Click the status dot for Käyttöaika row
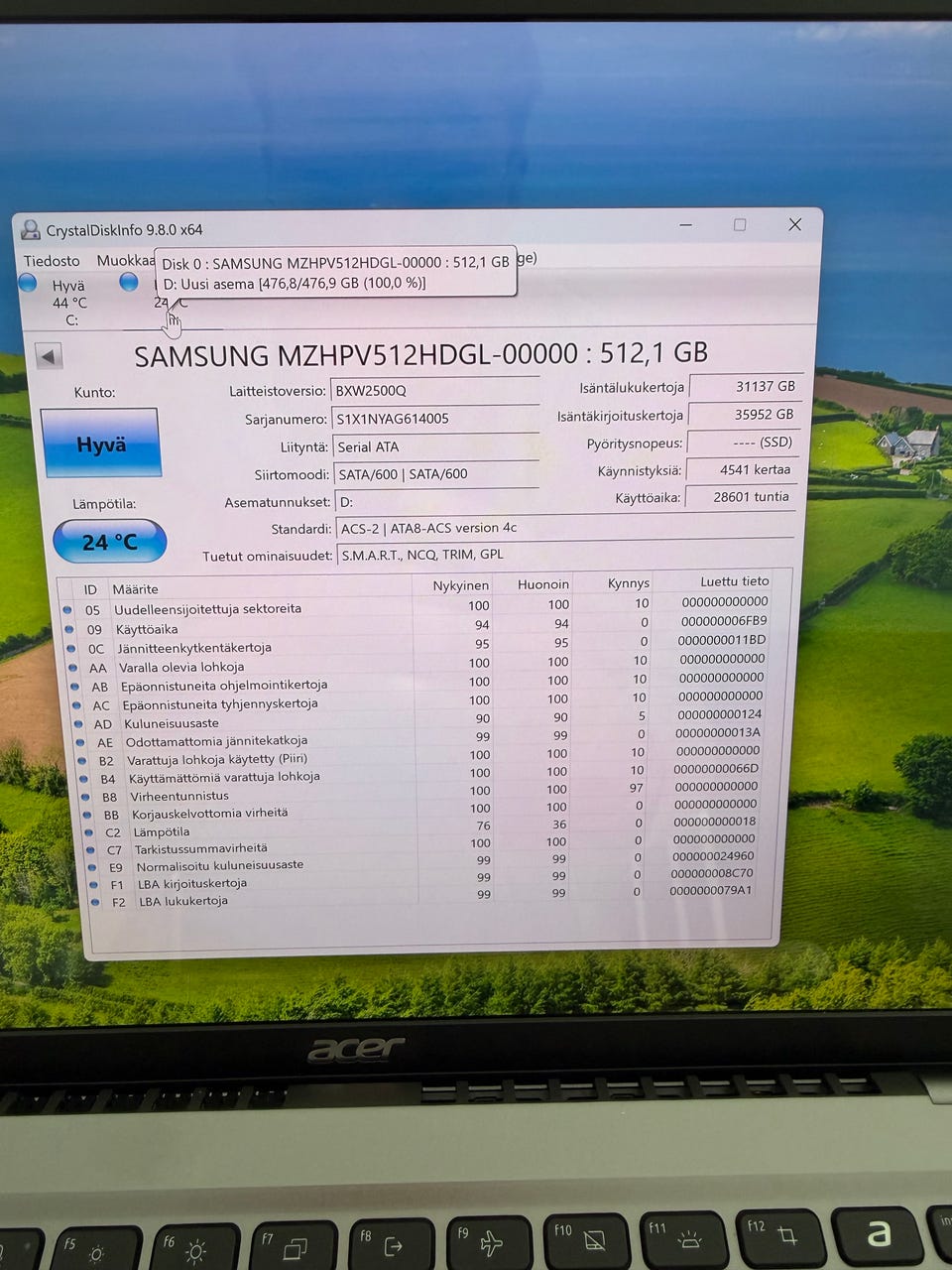Image resolution: width=952 pixels, height=1270 pixels. click(68, 629)
